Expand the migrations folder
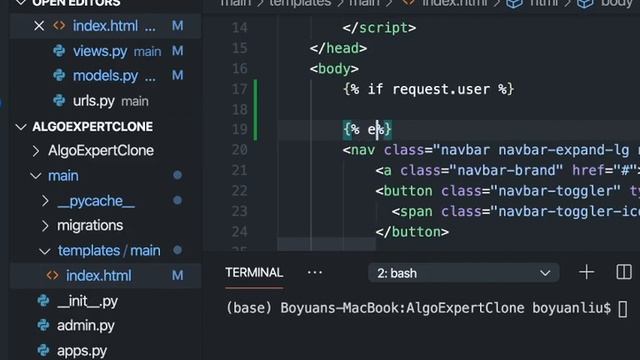 (x=45, y=226)
